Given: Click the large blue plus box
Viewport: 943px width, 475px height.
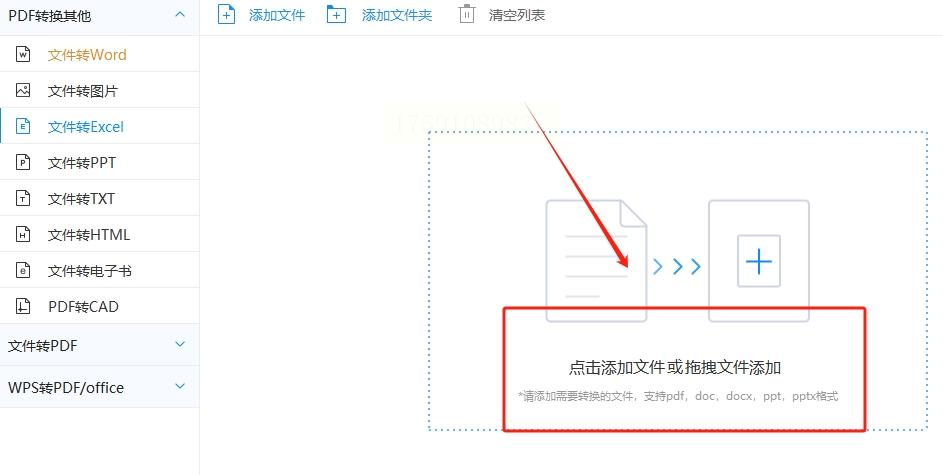Looking at the screenshot, I should click(759, 262).
